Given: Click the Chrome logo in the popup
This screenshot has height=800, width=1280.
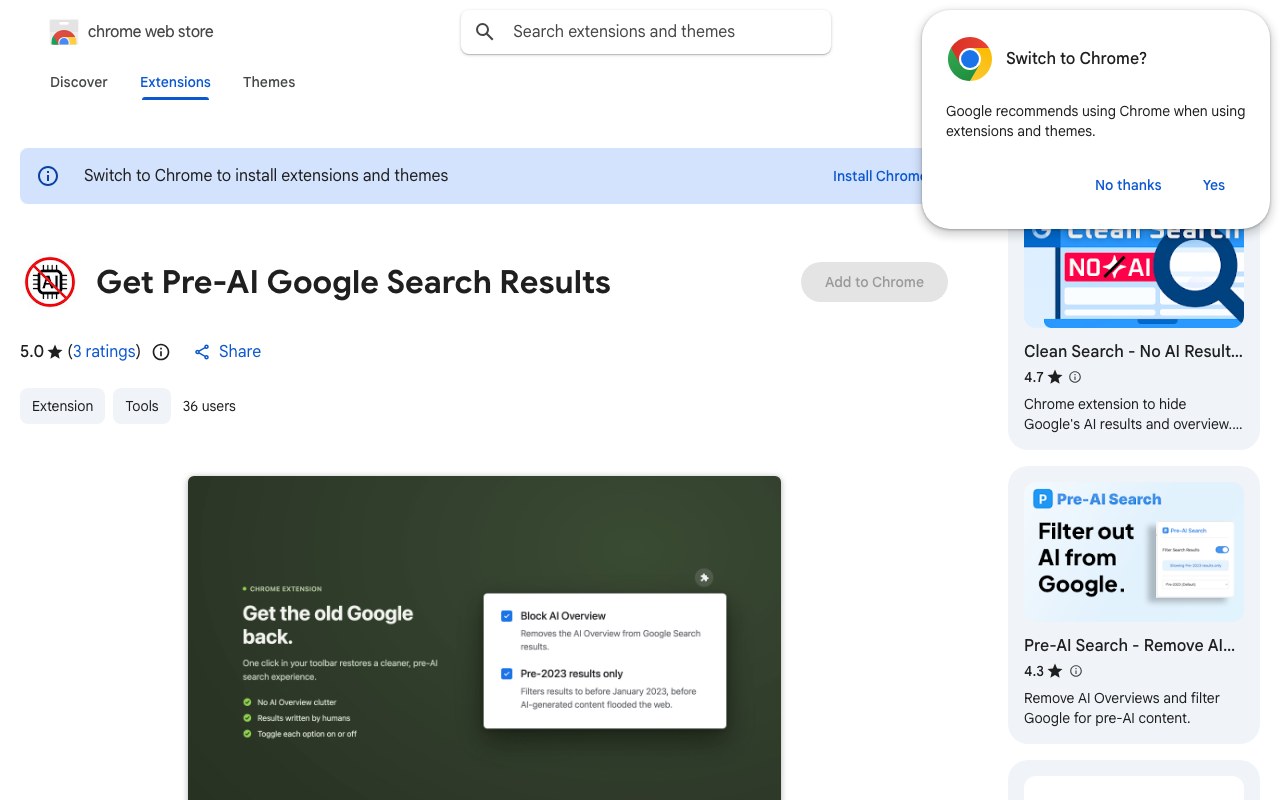Looking at the screenshot, I should [969, 59].
